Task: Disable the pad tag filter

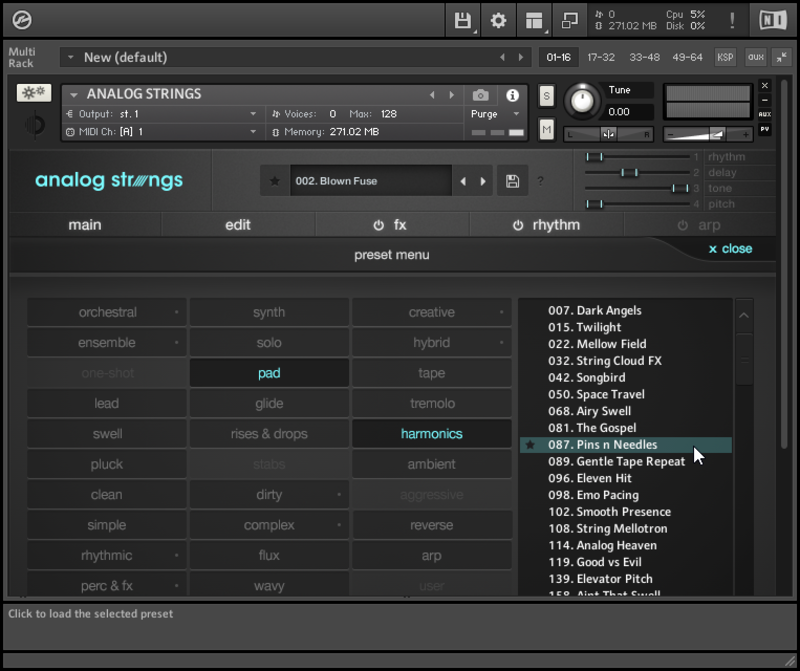Action: pyautogui.click(x=269, y=373)
